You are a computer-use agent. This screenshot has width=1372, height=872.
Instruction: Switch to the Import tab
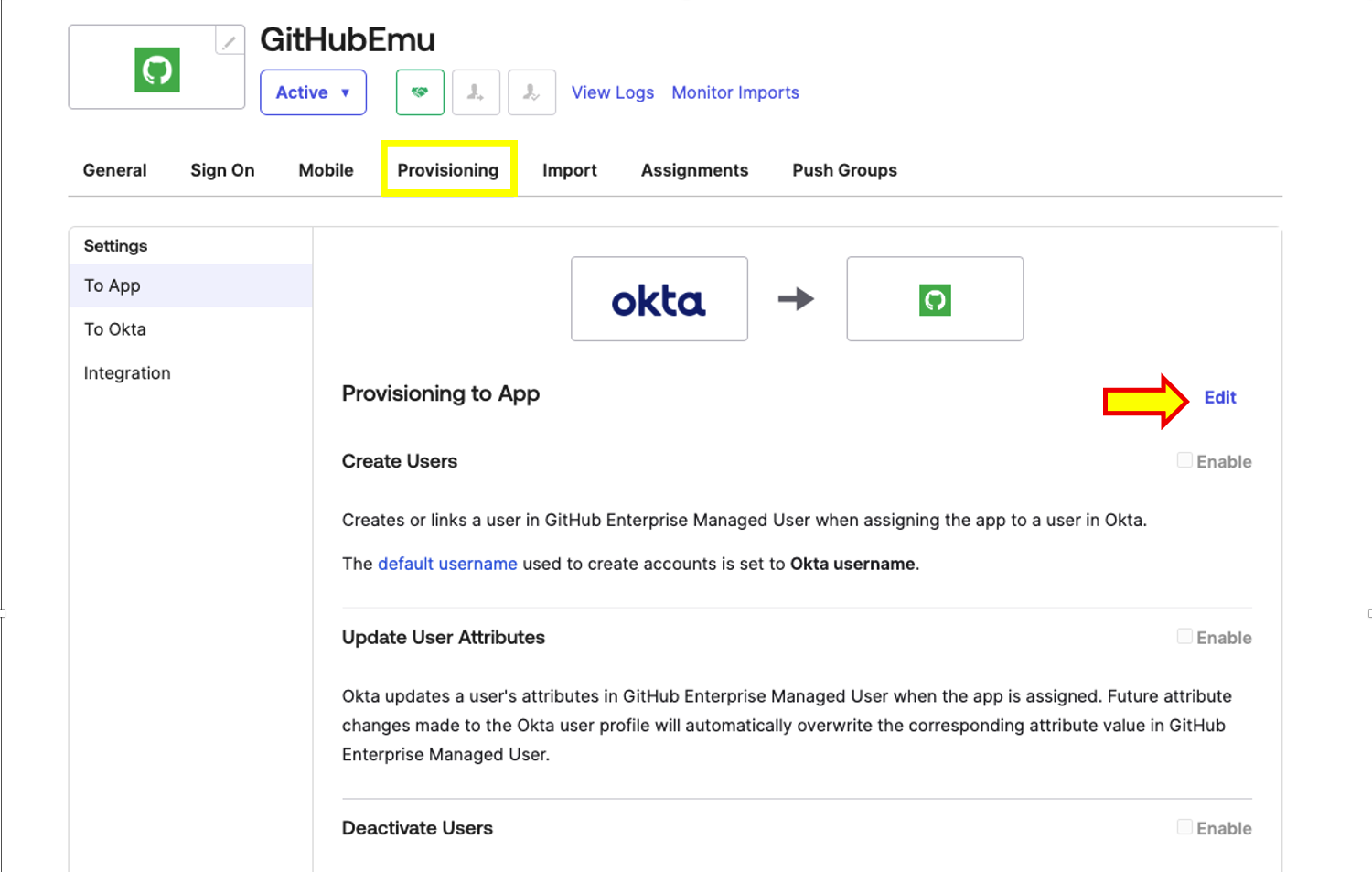pos(569,170)
